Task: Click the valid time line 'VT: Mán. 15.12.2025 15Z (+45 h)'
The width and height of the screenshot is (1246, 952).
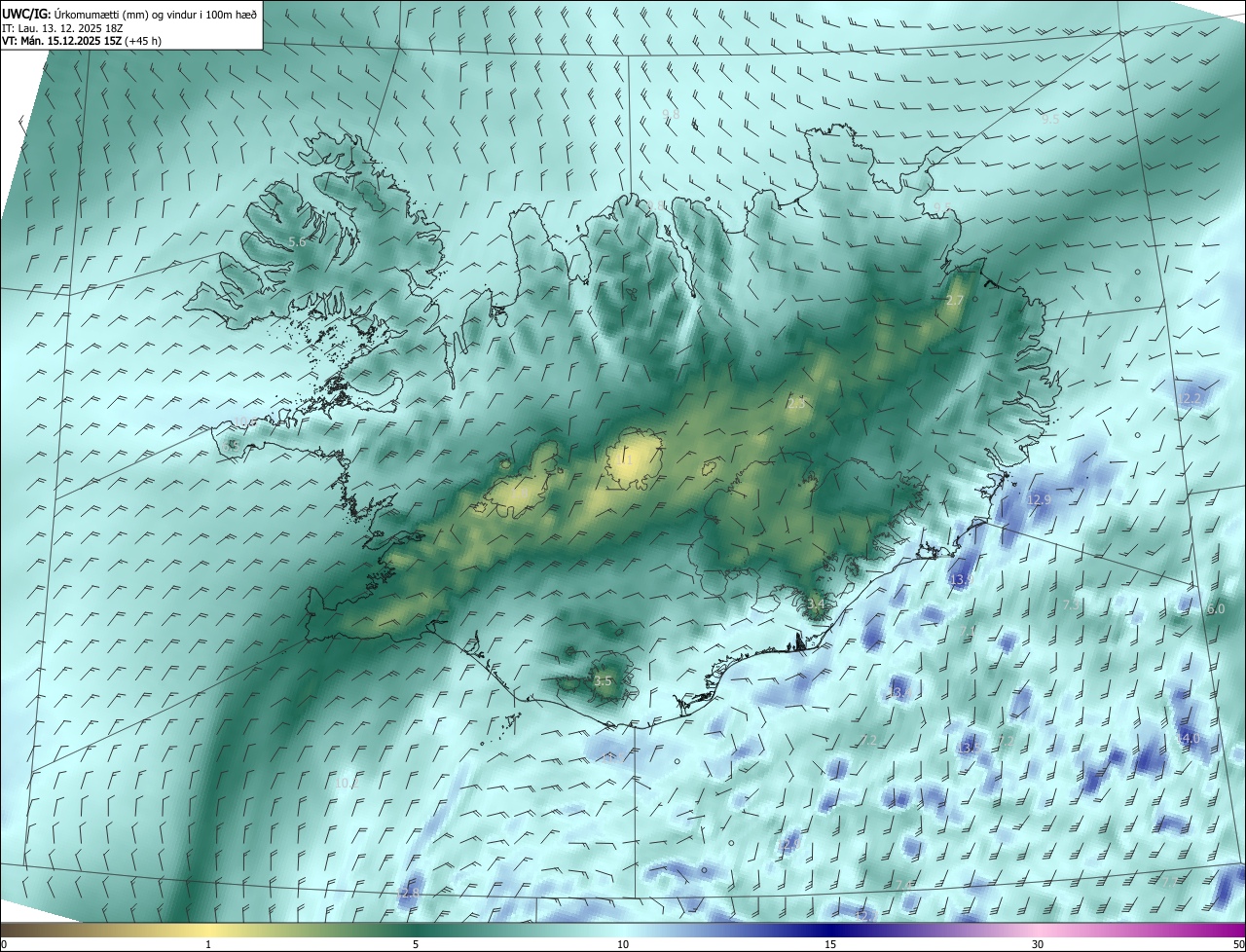Action: tap(82, 41)
